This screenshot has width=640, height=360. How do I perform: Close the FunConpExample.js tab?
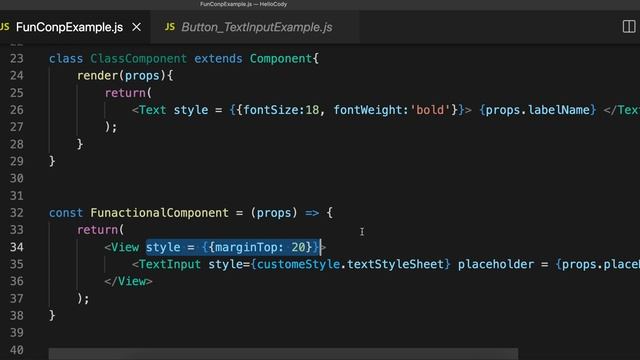point(136,27)
